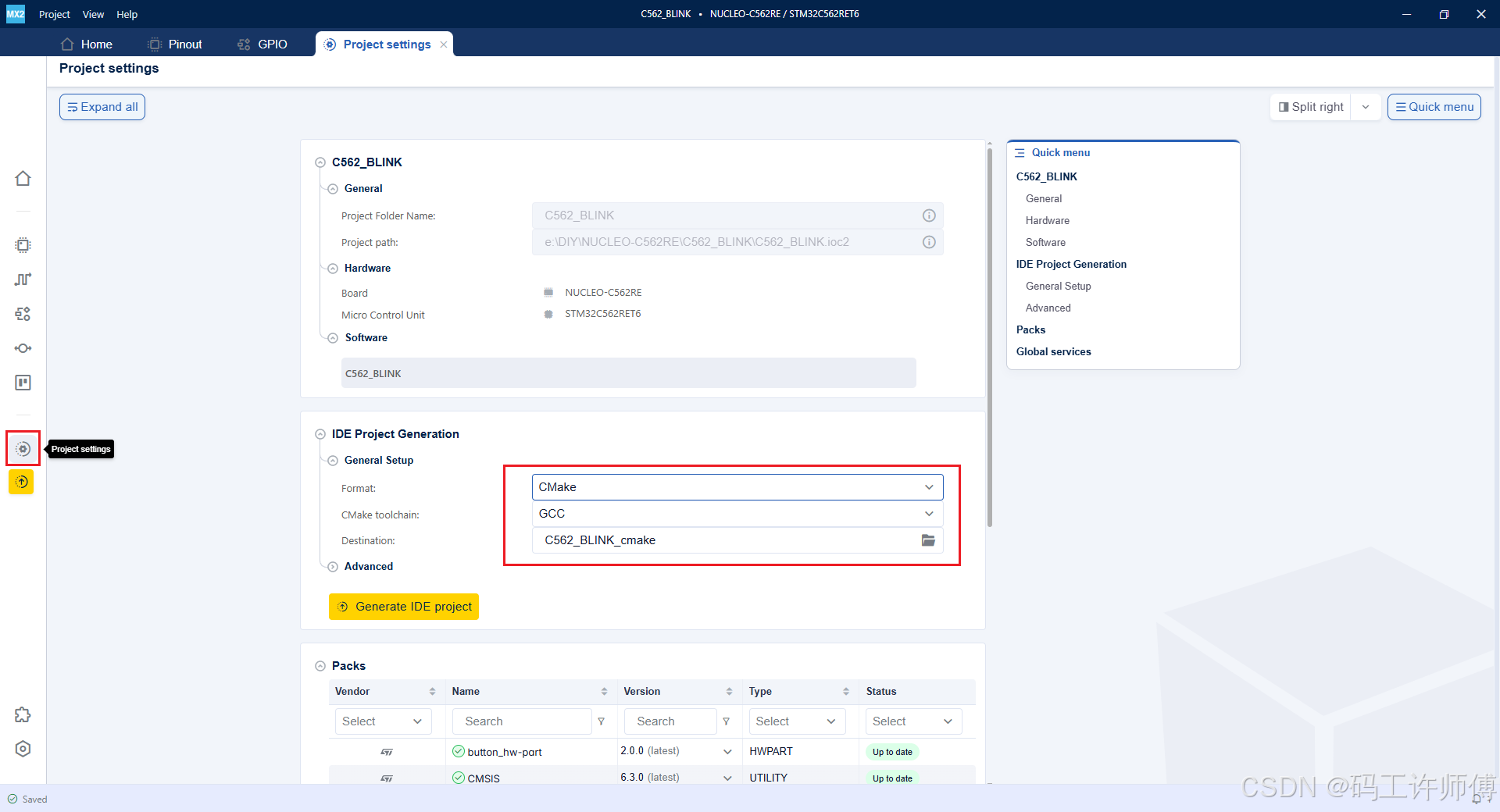Open the CMake toolchain GCC dropdown

click(x=737, y=514)
